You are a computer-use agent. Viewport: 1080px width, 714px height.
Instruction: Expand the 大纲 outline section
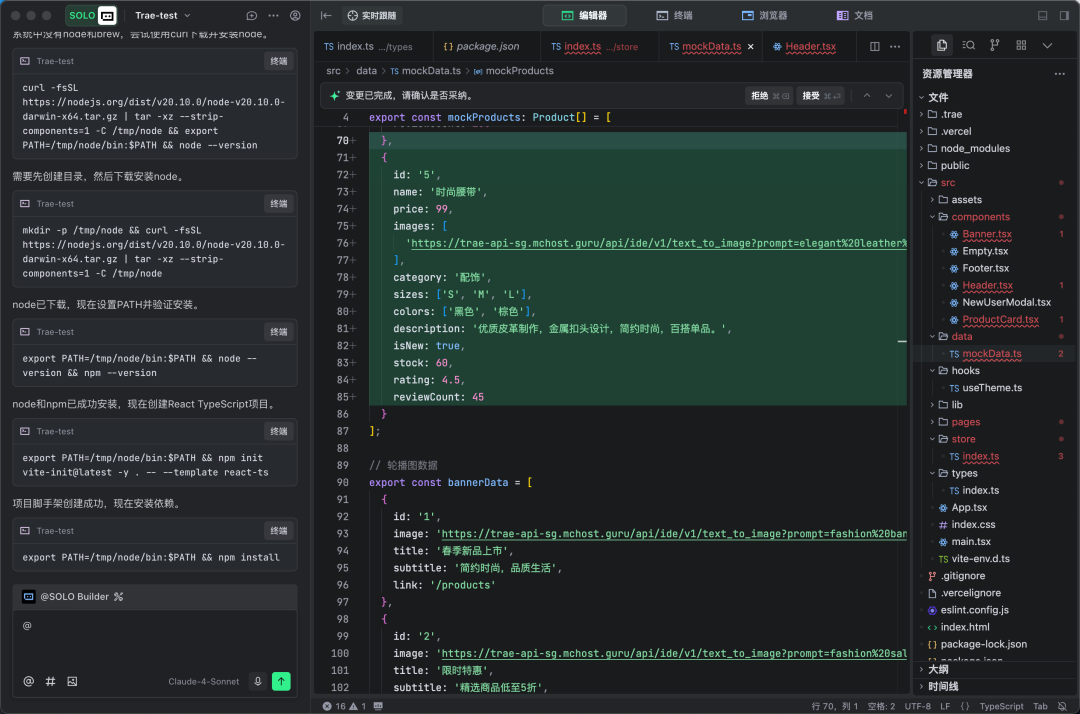tap(937, 669)
